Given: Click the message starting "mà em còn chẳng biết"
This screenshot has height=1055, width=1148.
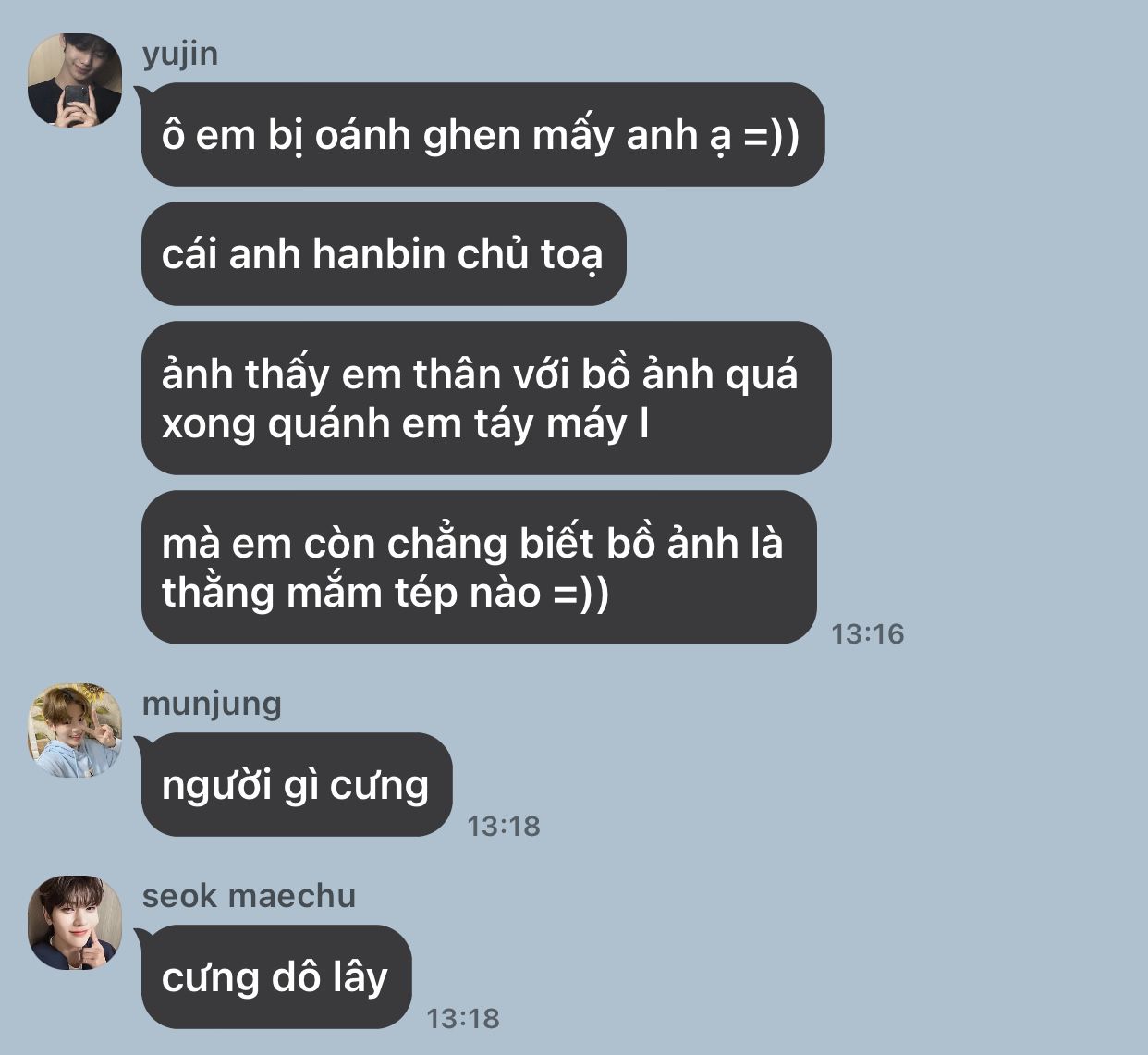Looking at the screenshot, I should (x=479, y=568).
